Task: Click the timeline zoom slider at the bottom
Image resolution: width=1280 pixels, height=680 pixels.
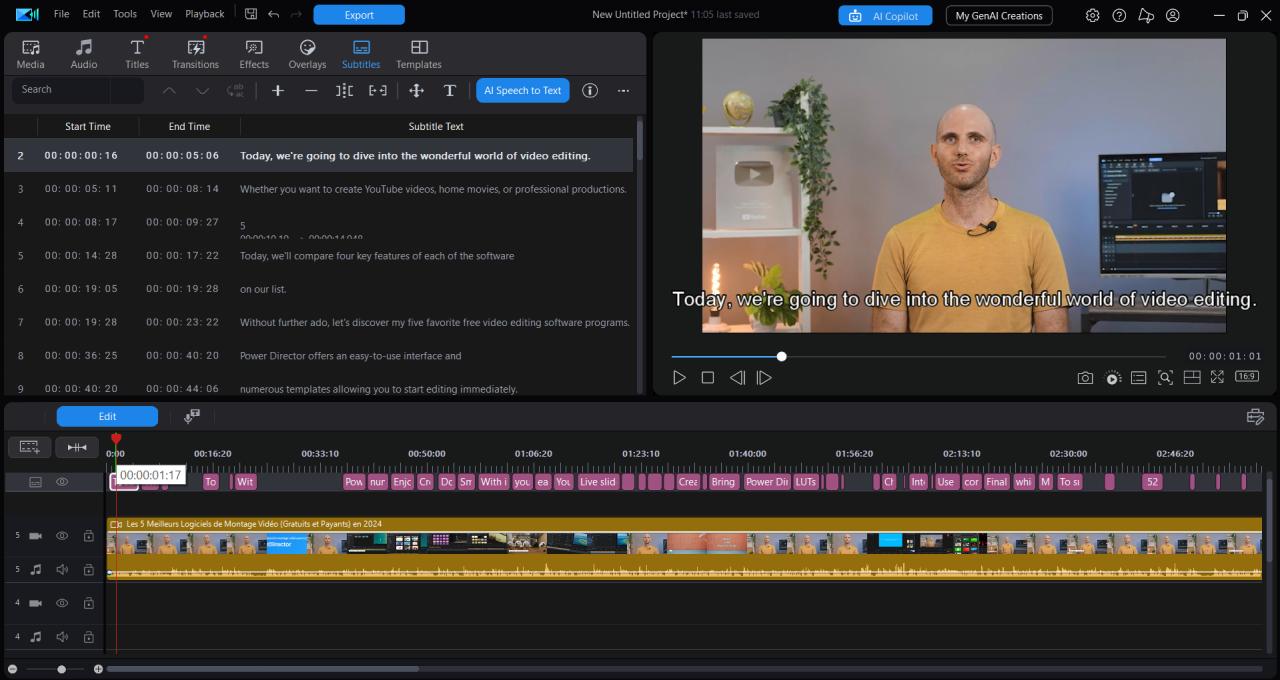Action: (x=61, y=668)
